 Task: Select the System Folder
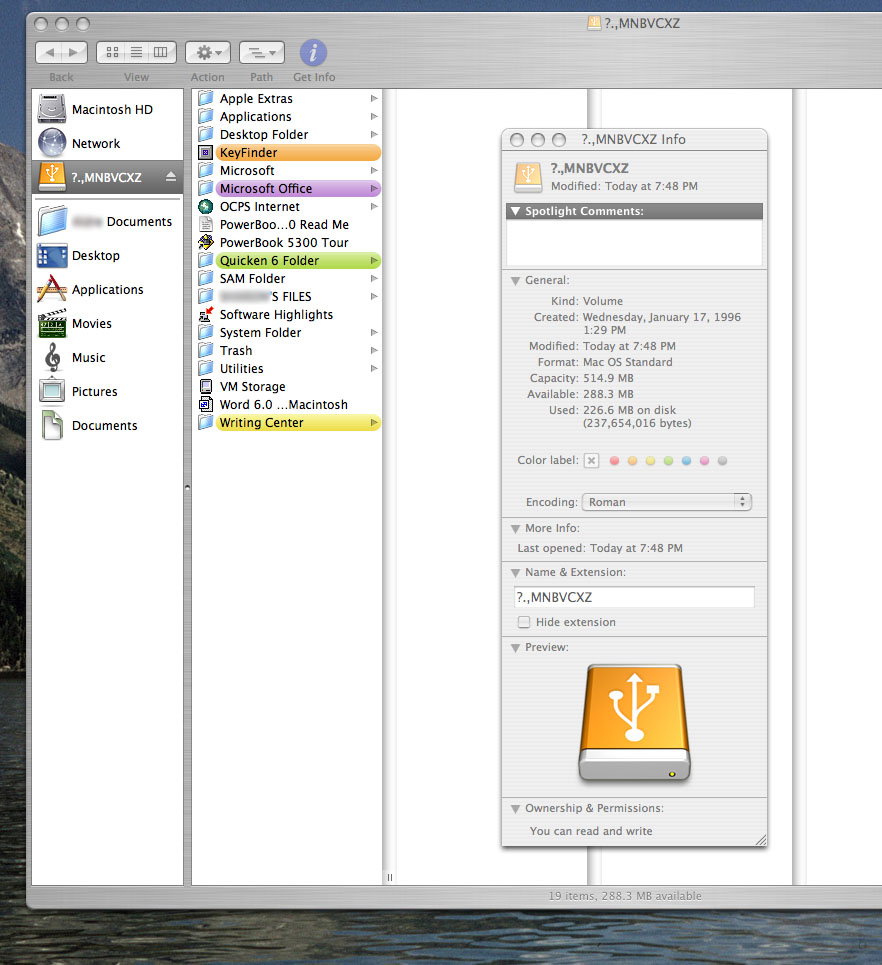pyautogui.click(x=289, y=332)
